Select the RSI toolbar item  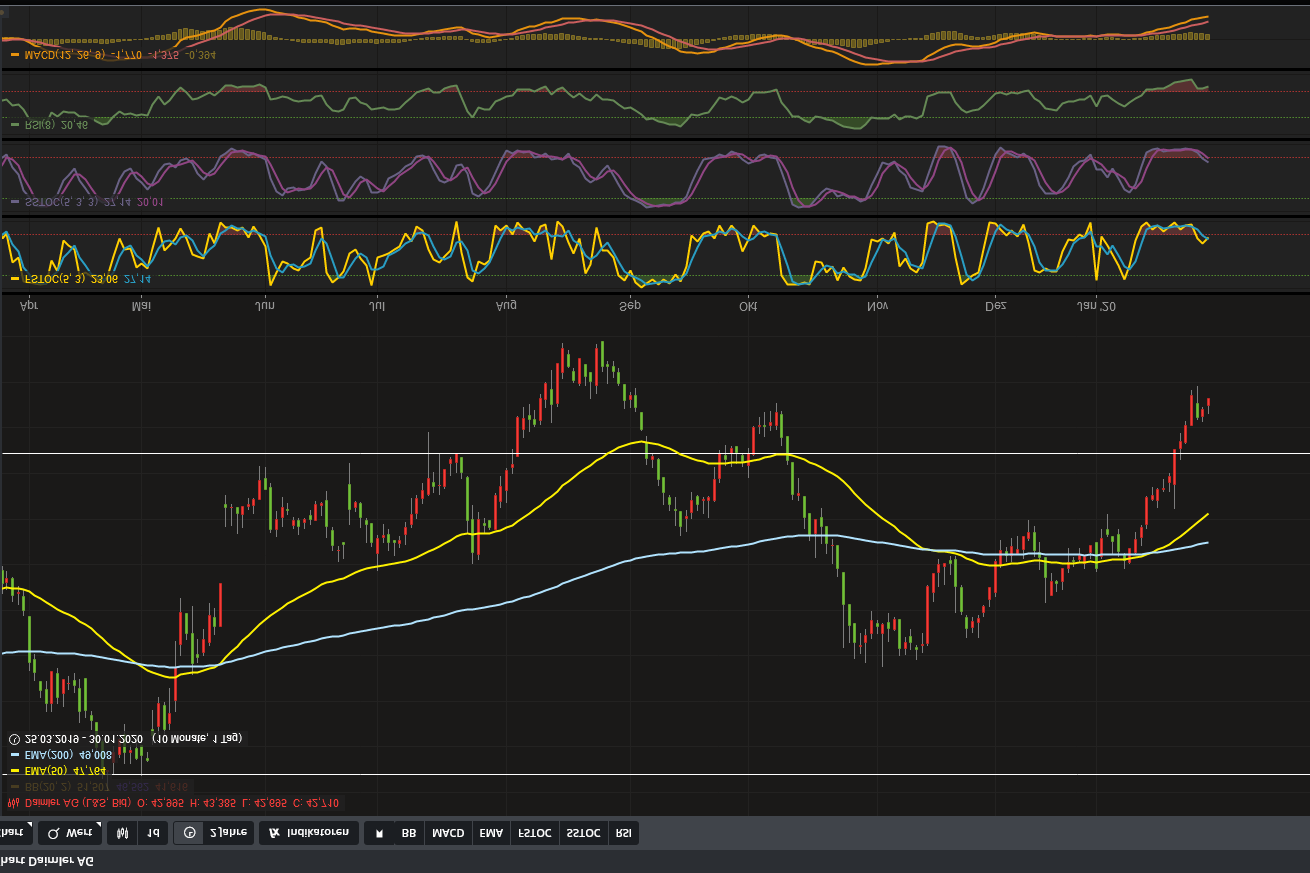[x=623, y=833]
